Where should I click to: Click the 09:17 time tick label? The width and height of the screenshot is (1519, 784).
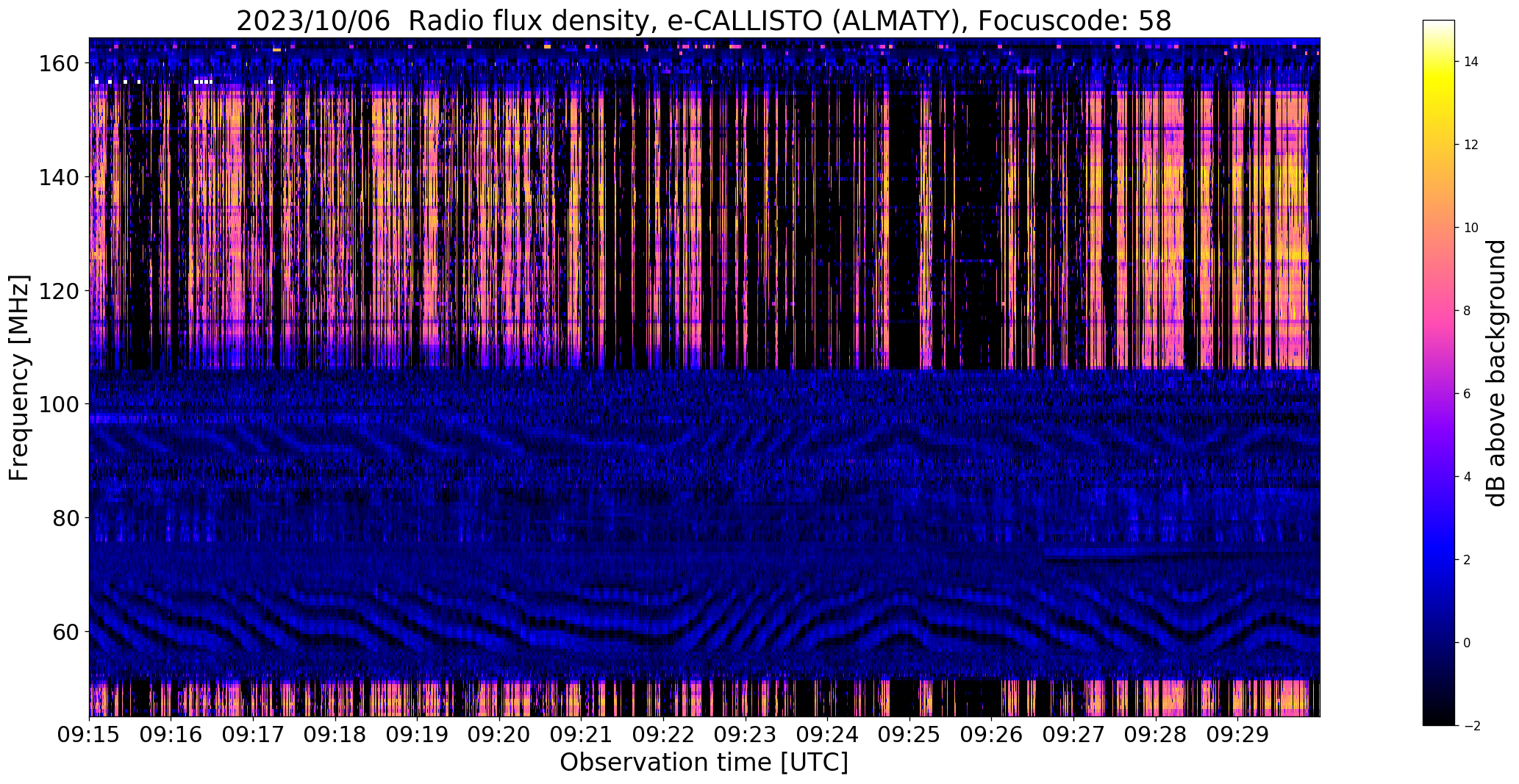254,735
